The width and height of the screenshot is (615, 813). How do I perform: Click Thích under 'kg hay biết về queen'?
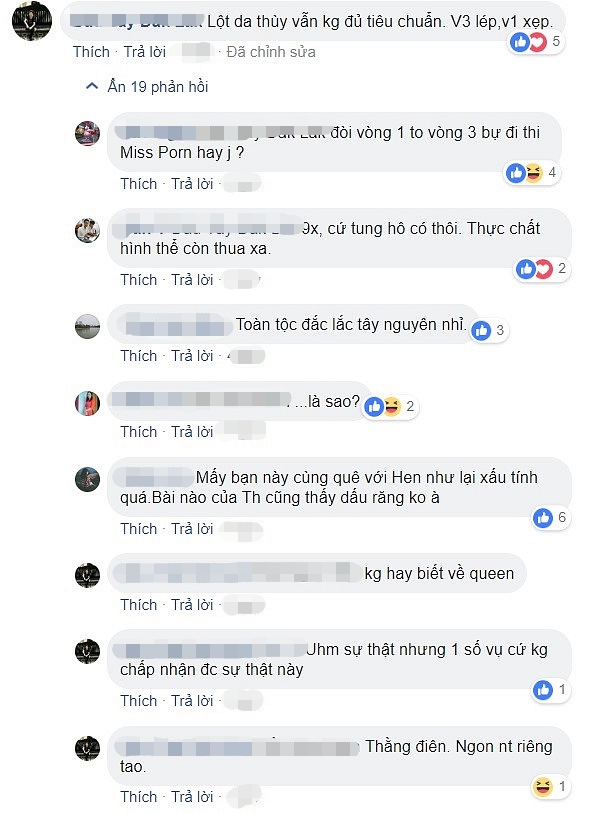(138, 605)
